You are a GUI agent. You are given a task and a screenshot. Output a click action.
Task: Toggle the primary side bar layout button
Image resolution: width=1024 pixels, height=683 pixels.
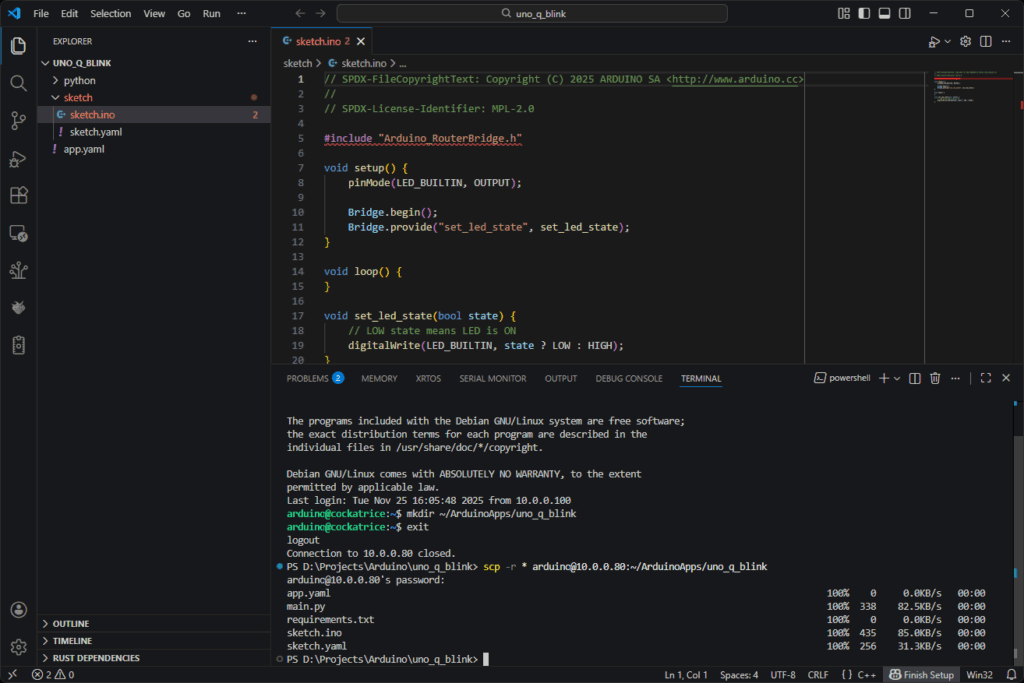tap(863, 14)
